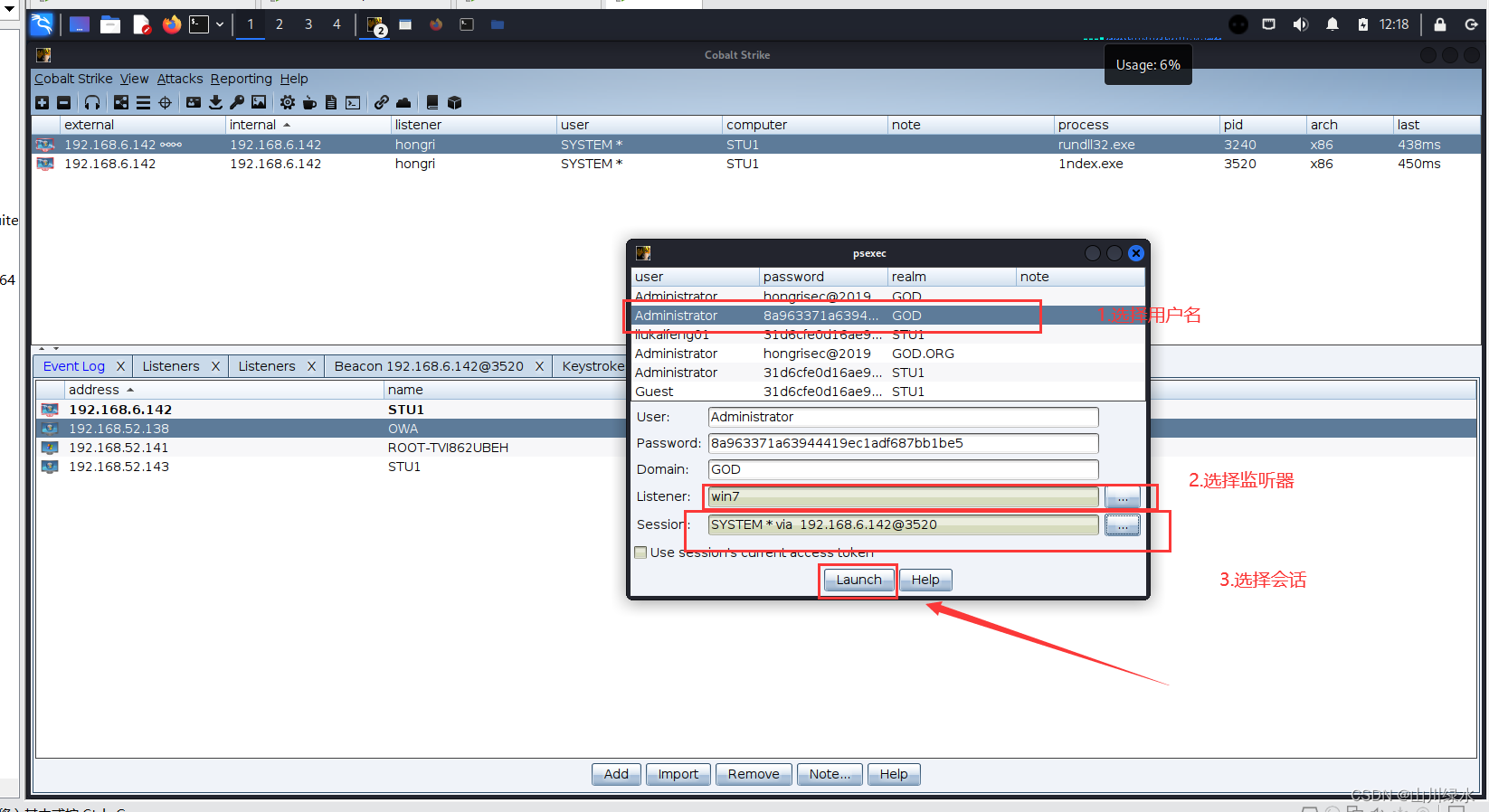Open the Kali dragon applications menu

pos(42,24)
